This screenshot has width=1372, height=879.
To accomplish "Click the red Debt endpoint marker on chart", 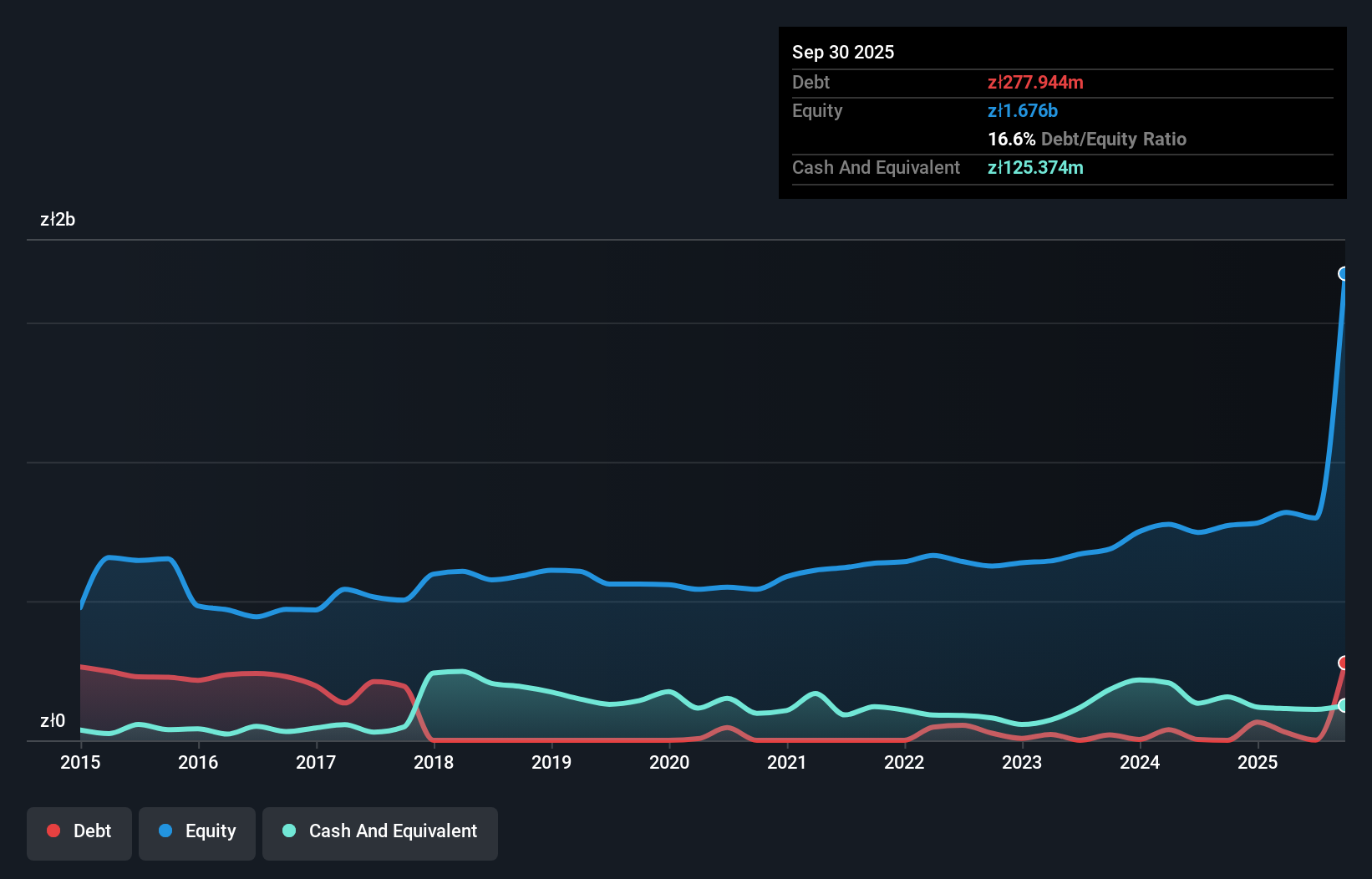I will [x=1344, y=663].
